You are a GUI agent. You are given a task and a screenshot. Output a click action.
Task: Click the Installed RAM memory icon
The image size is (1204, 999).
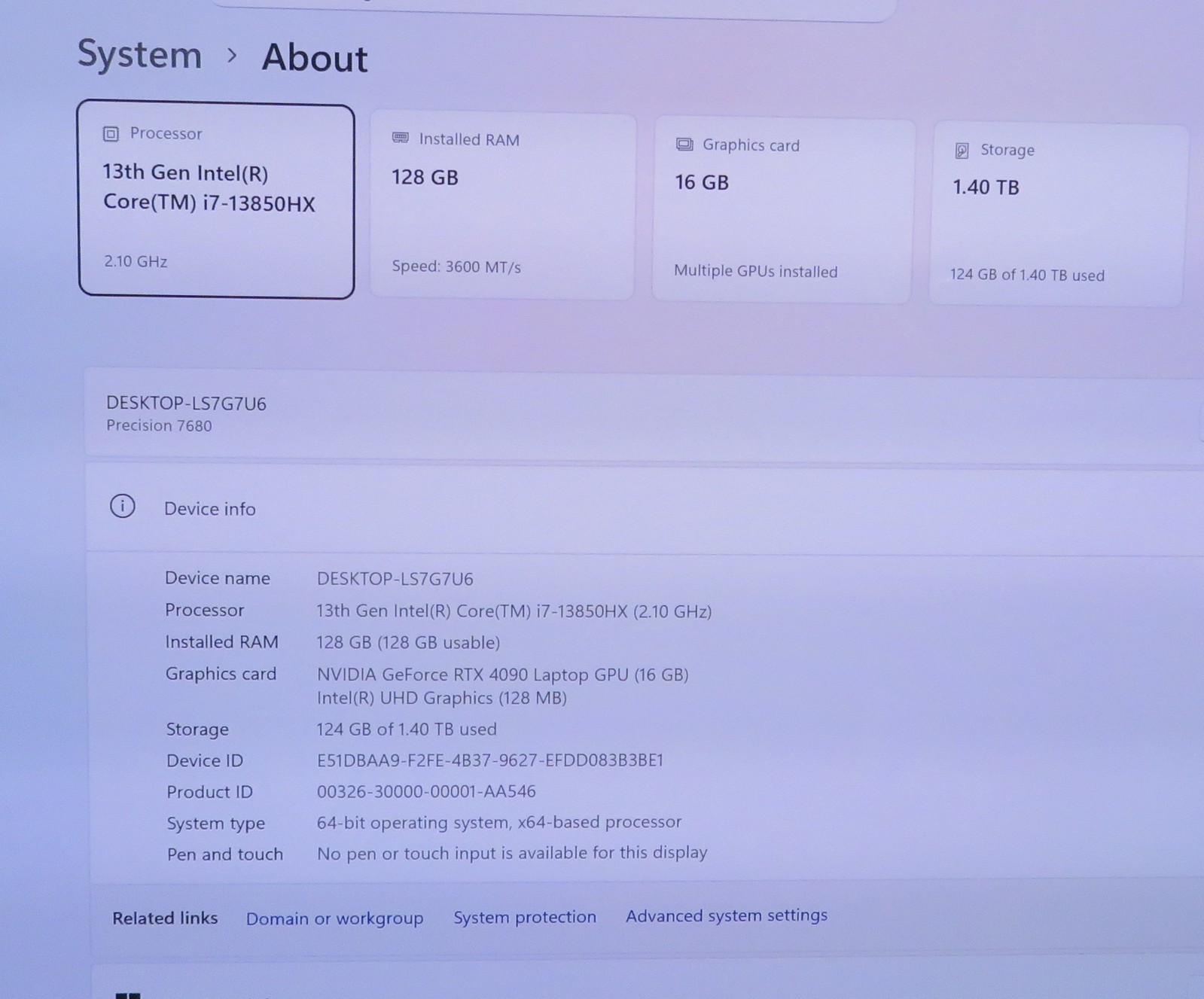(401, 138)
